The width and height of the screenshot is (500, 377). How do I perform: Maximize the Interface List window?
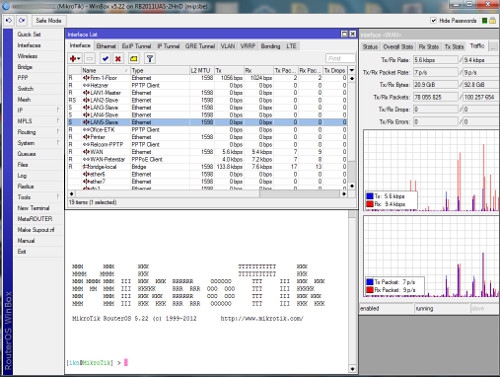click(x=345, y=34)
